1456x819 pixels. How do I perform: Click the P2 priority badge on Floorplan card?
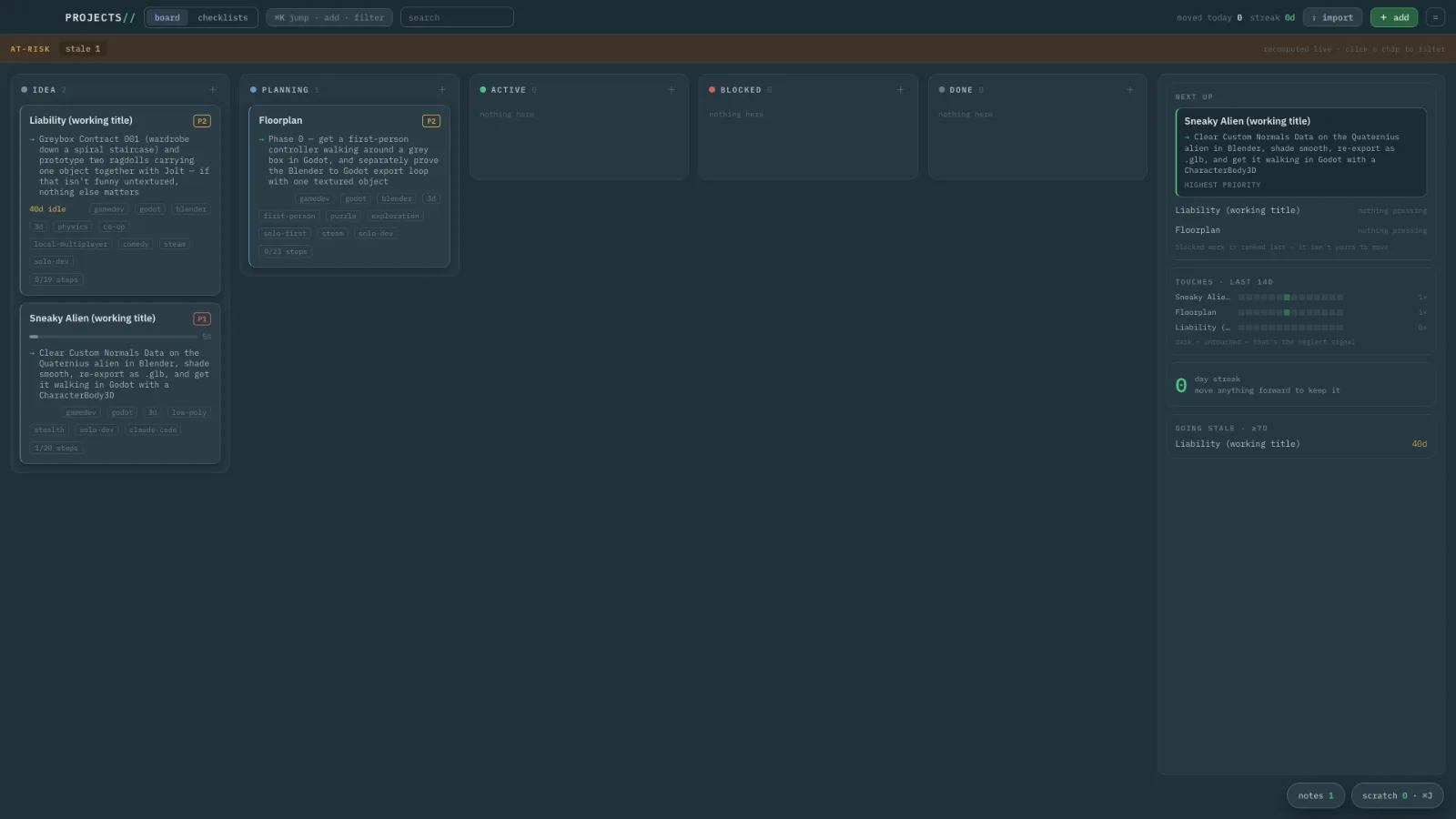431,121
